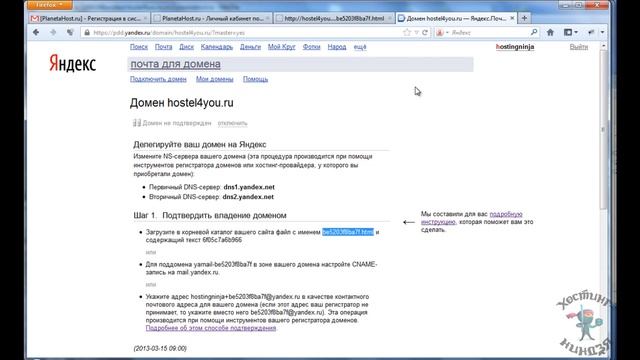This screenshot has height=360, width=640.
Task: Log out with the Выйти link
Action: pos(579,47)
